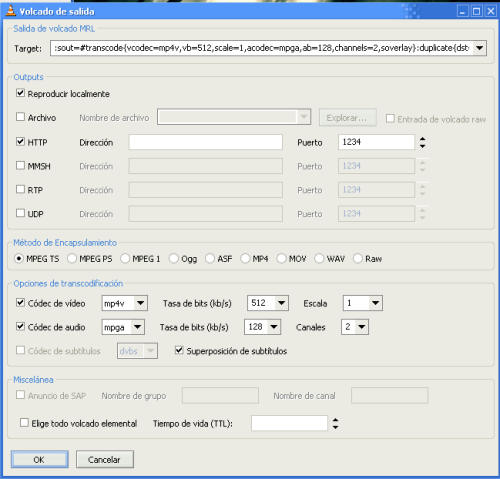500x479 pixels.
Task: Enable the UDP output checkbox
Action: coord(20,213)
